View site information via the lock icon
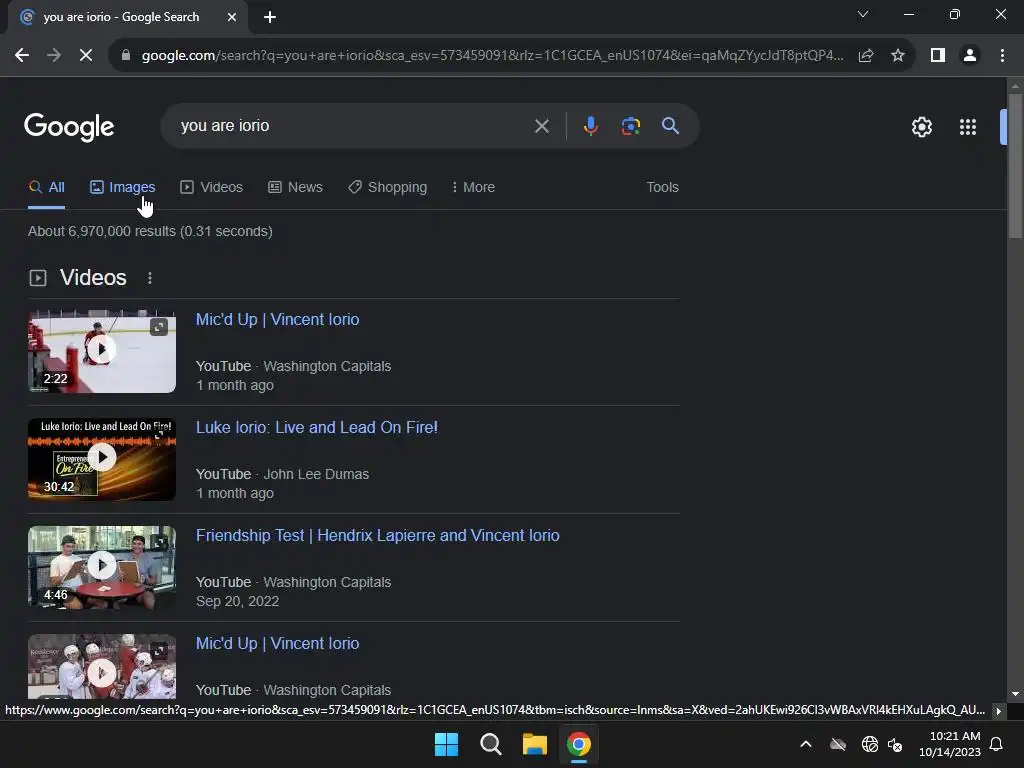Viewport: 1024px width, 768px height. (126, 56)
